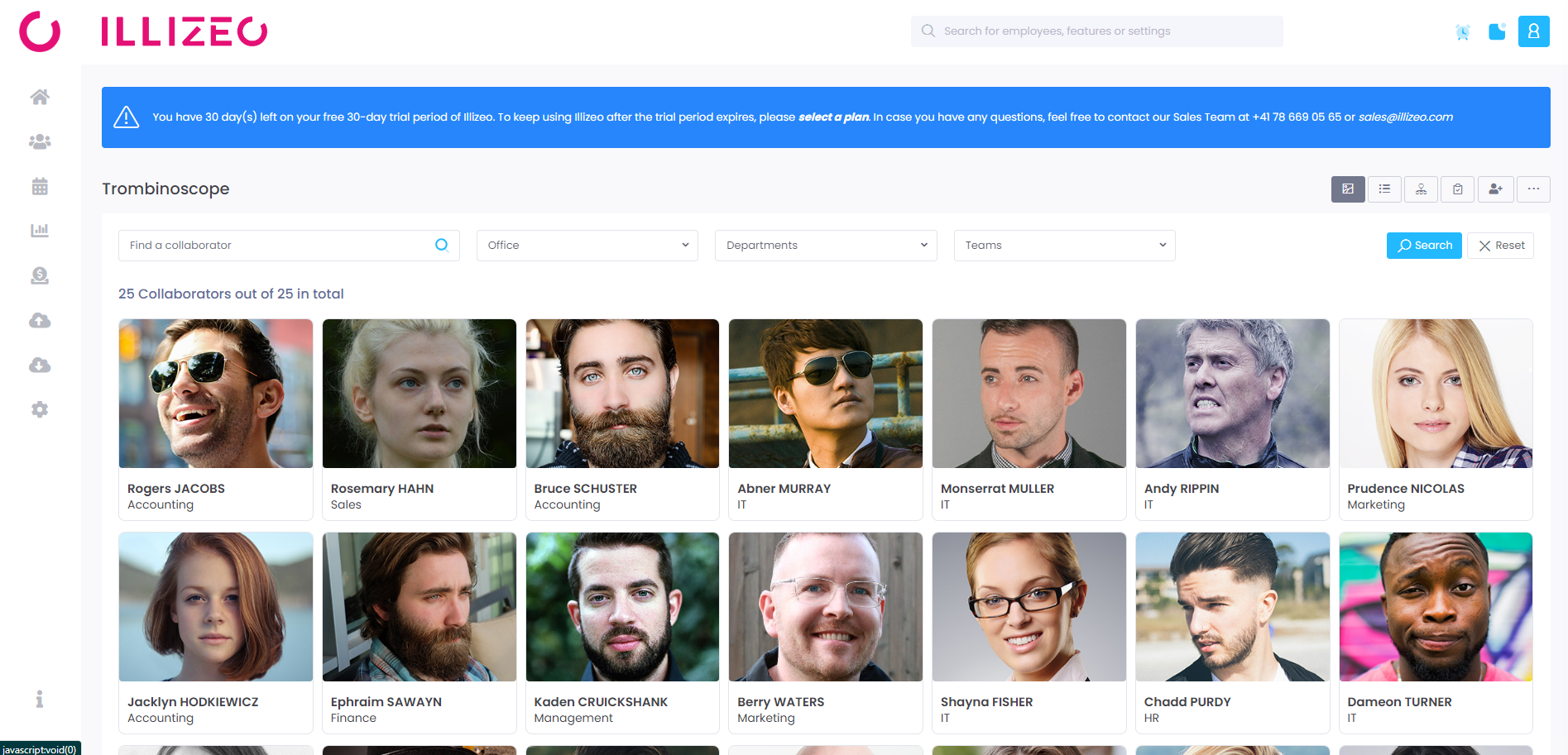Open Abner MURRAY photo card
Viewport: 1568px width, 755px height.
click(826, 419)
